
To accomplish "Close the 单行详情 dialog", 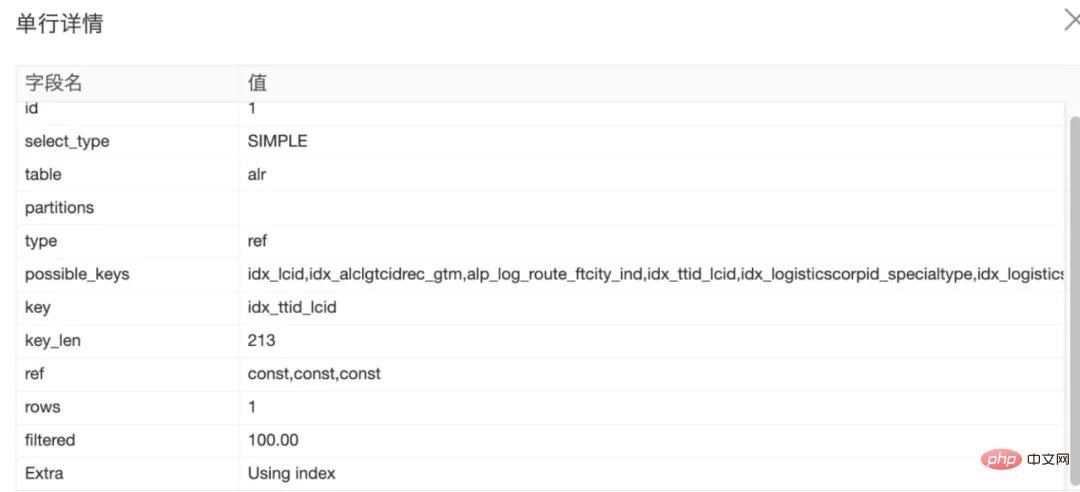I will (1071, 20).
